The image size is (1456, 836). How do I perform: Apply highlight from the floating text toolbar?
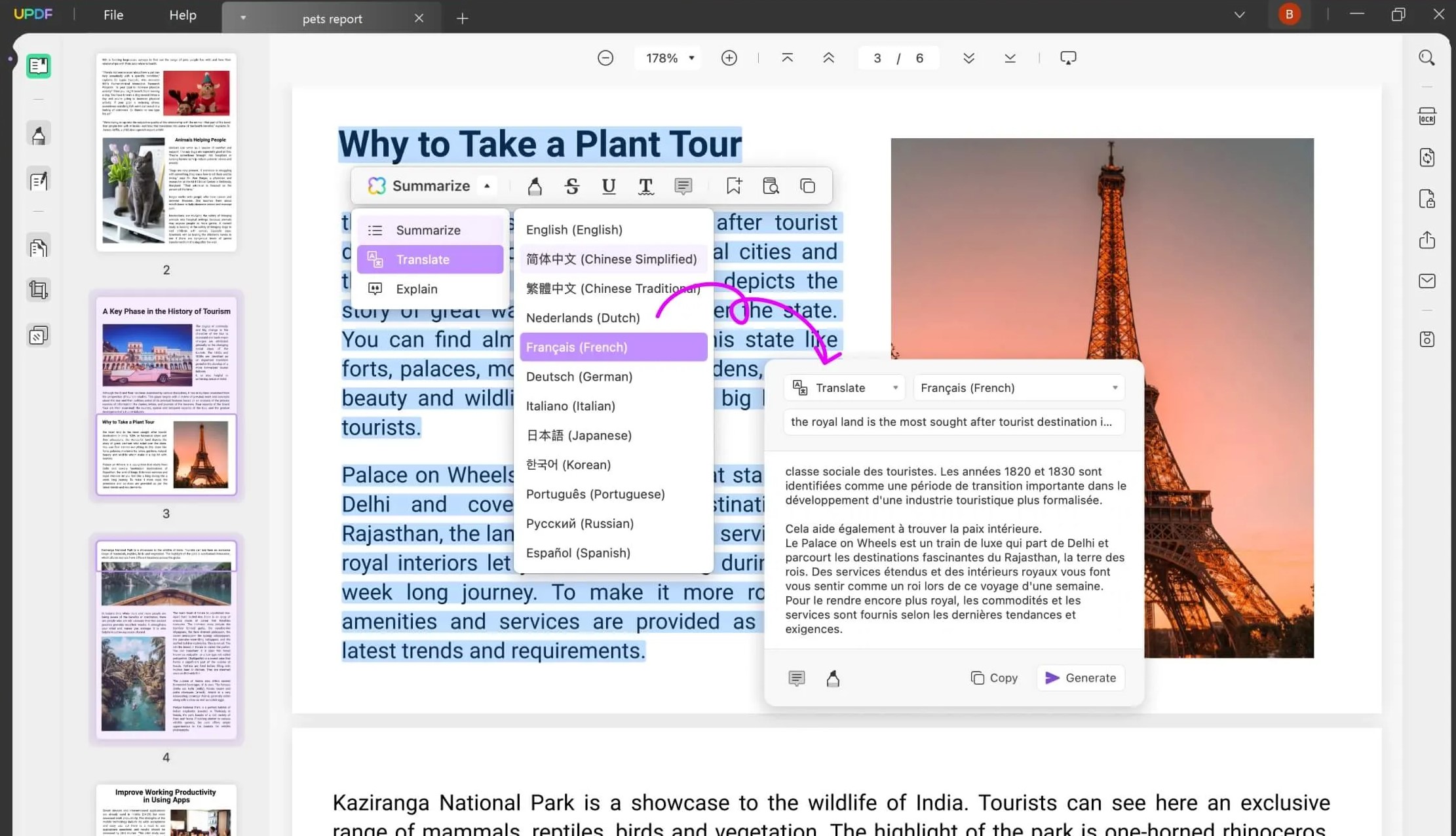[535, 186]
